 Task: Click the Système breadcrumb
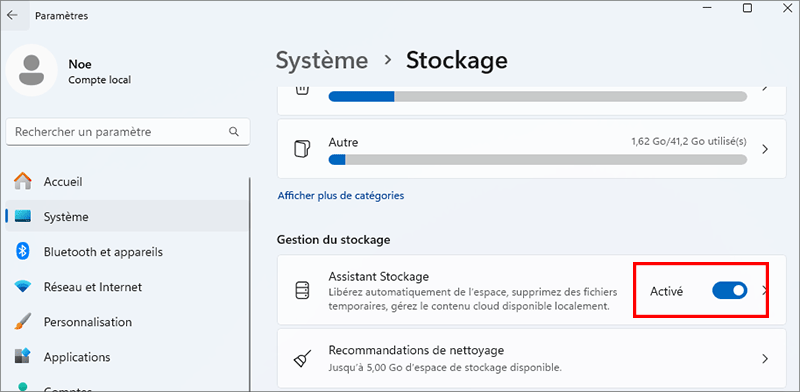pyautogui.click(x=322, y=60)
